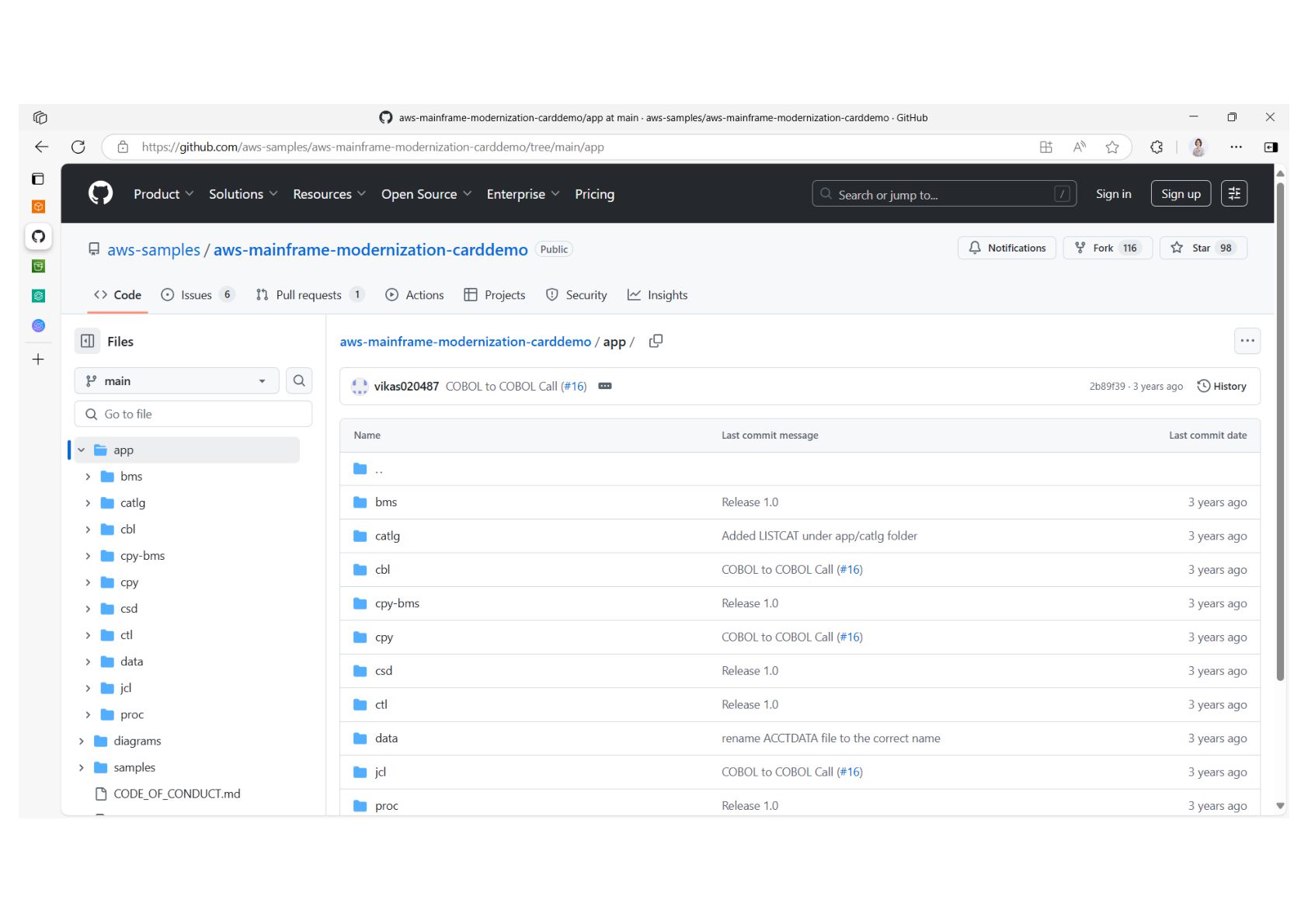Open the Product navigation menu
This screenshot has width=1308, height=924.
(163, 194)
